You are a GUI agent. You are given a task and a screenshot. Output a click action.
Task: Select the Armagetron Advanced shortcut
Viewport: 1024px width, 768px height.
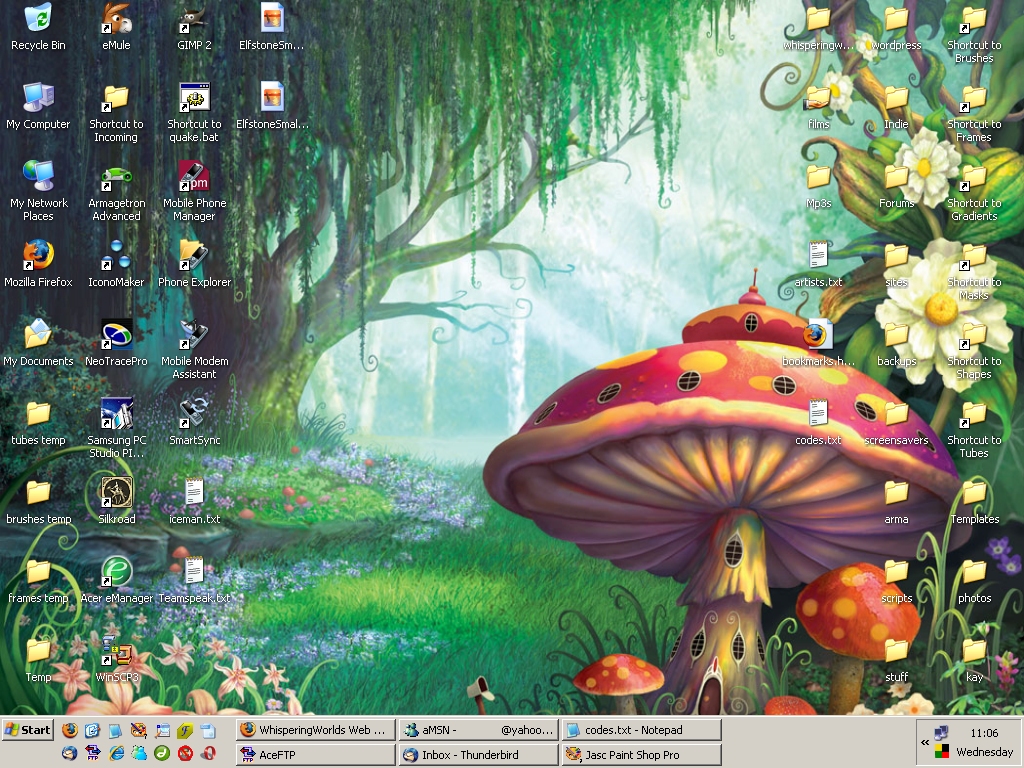pos(116,191)
